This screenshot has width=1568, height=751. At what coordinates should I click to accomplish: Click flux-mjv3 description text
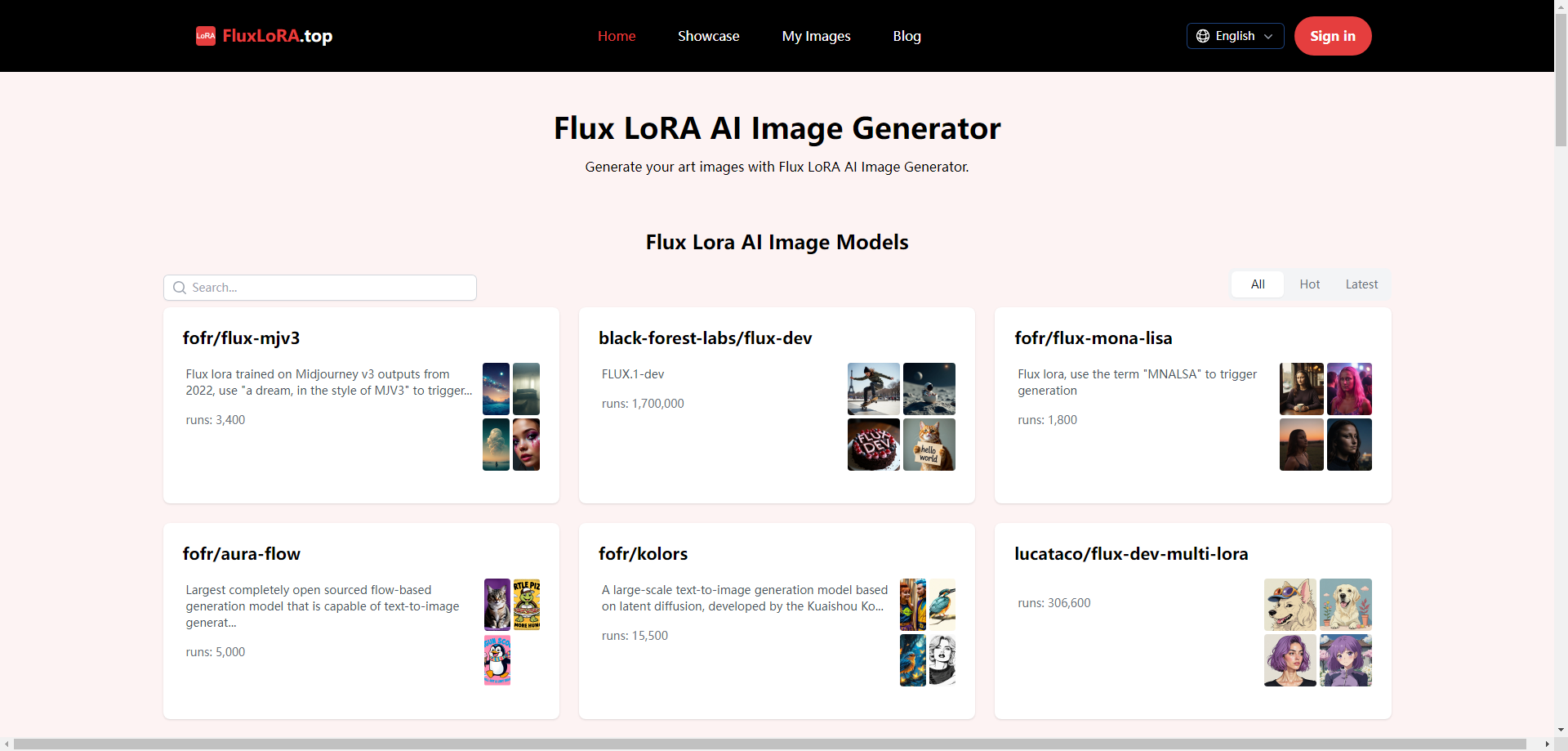(x=329, y=382)
